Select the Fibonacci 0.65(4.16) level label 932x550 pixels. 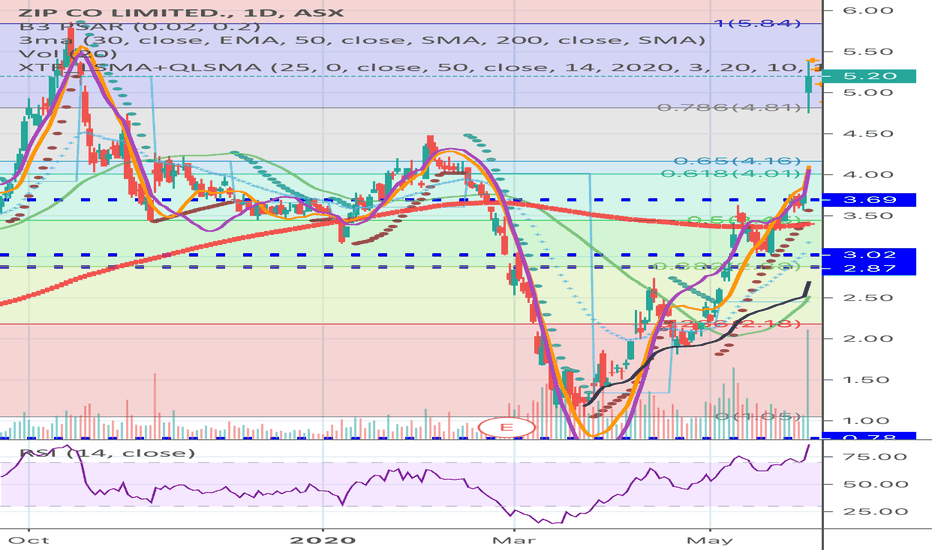pyautogui.click(x=737, y=161)
